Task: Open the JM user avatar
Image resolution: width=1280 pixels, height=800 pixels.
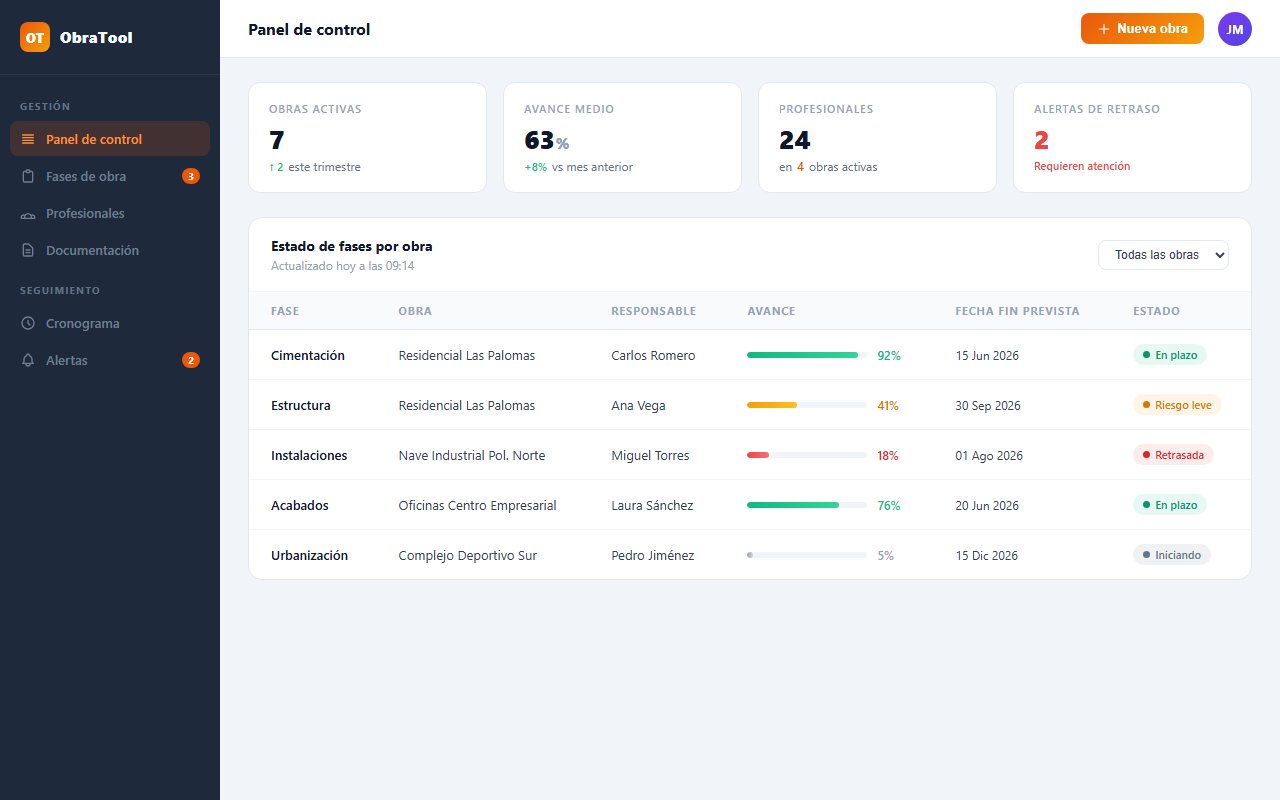Action: click(1235, 29)
